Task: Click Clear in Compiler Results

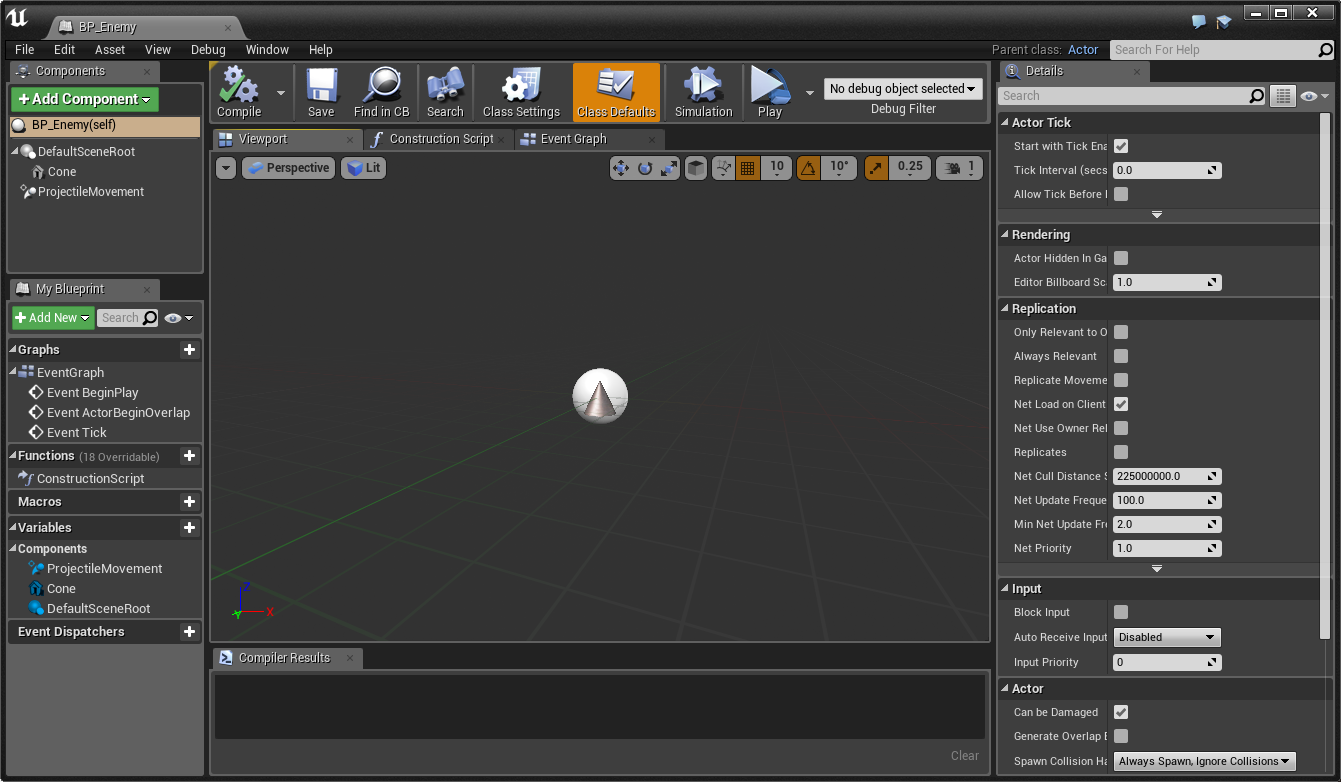Action: [965, 755]
